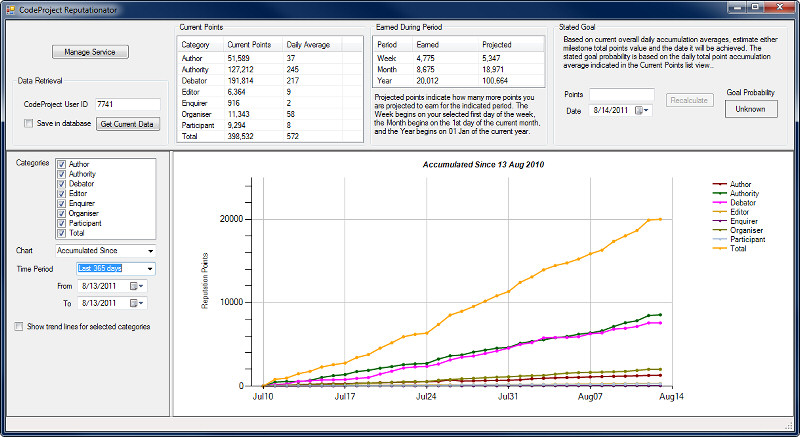Click the Participant legend entry in chart

tap(739, 239)
